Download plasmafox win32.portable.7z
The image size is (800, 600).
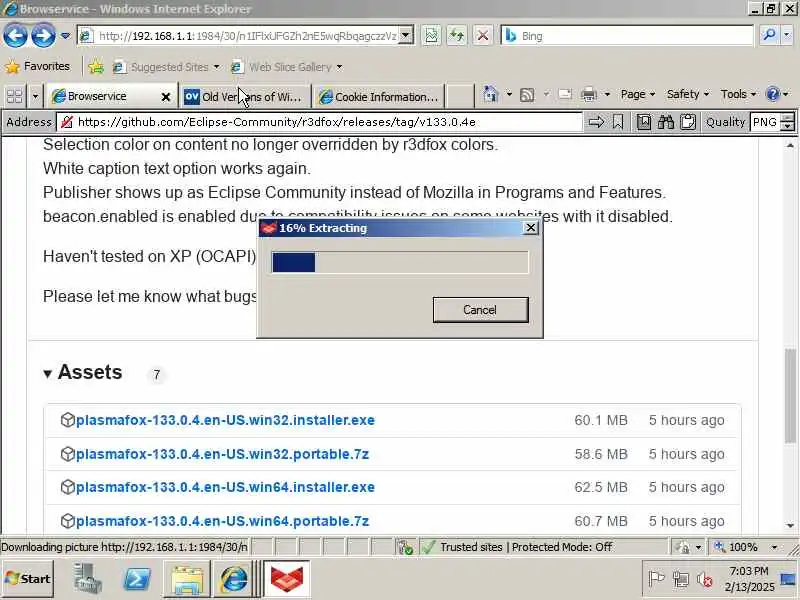[x=222, y=454]
